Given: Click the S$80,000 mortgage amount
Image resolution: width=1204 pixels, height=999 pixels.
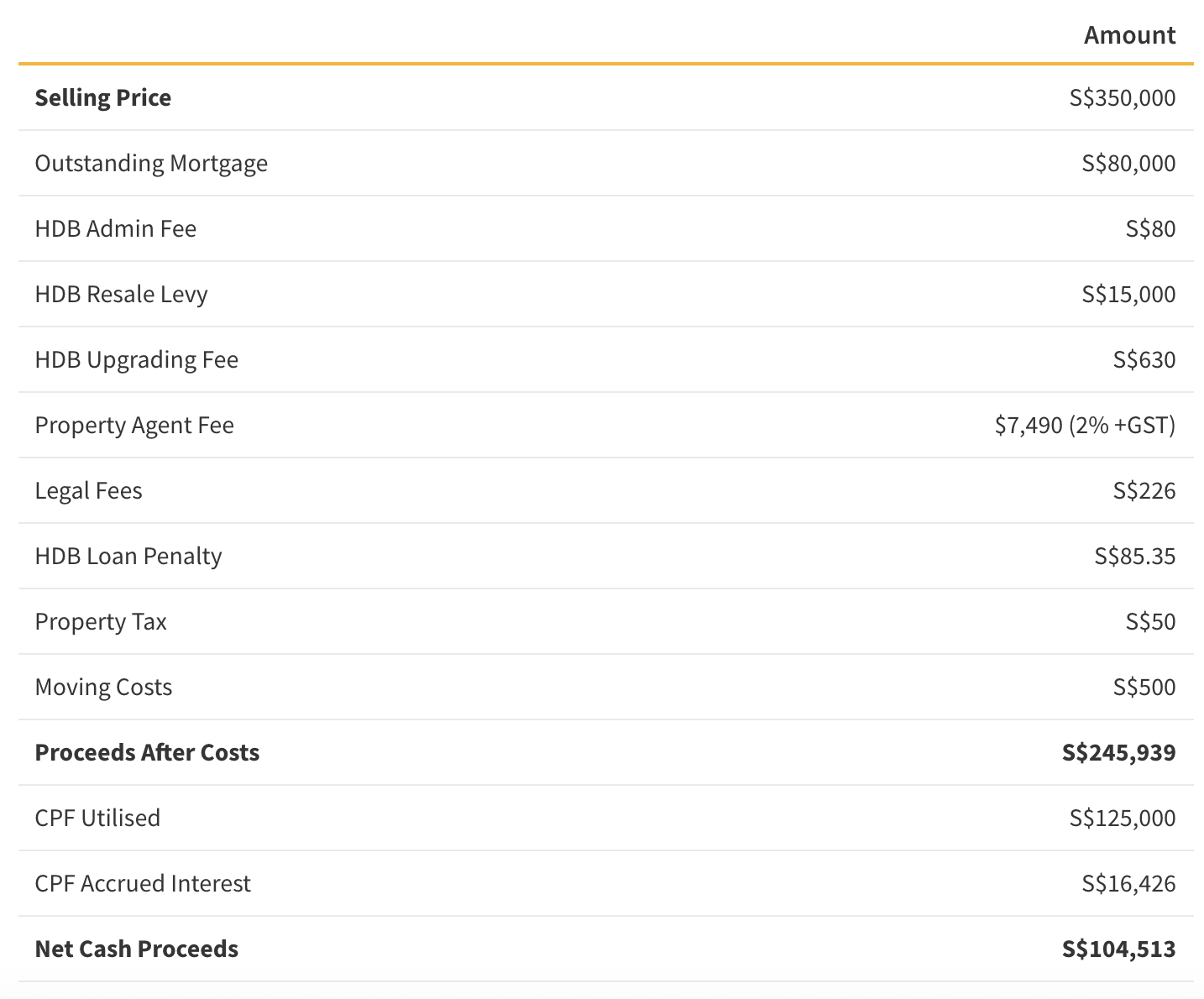Looking at the screenshot, I should [x=1128, y=163].
